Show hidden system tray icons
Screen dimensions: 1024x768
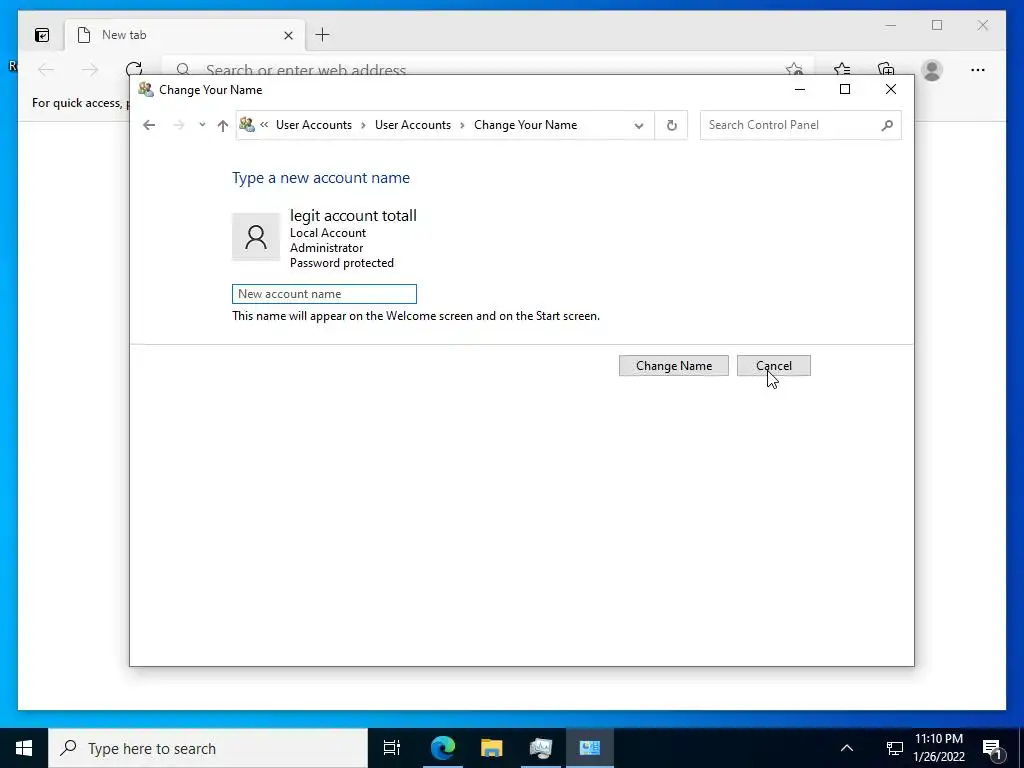pyautogui.click(x=846, y=748)
